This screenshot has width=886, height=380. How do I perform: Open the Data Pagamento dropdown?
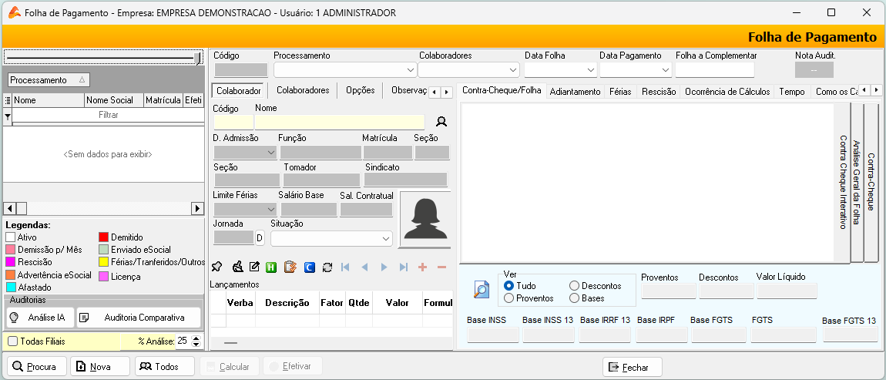pos(665,70)
